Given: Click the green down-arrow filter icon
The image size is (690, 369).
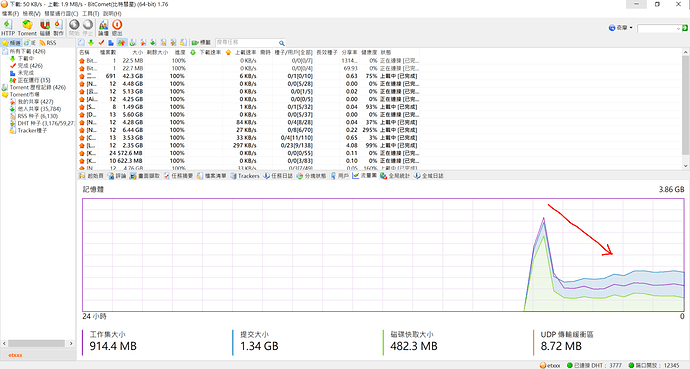Looking at the screenshot, I should (91, 43).
